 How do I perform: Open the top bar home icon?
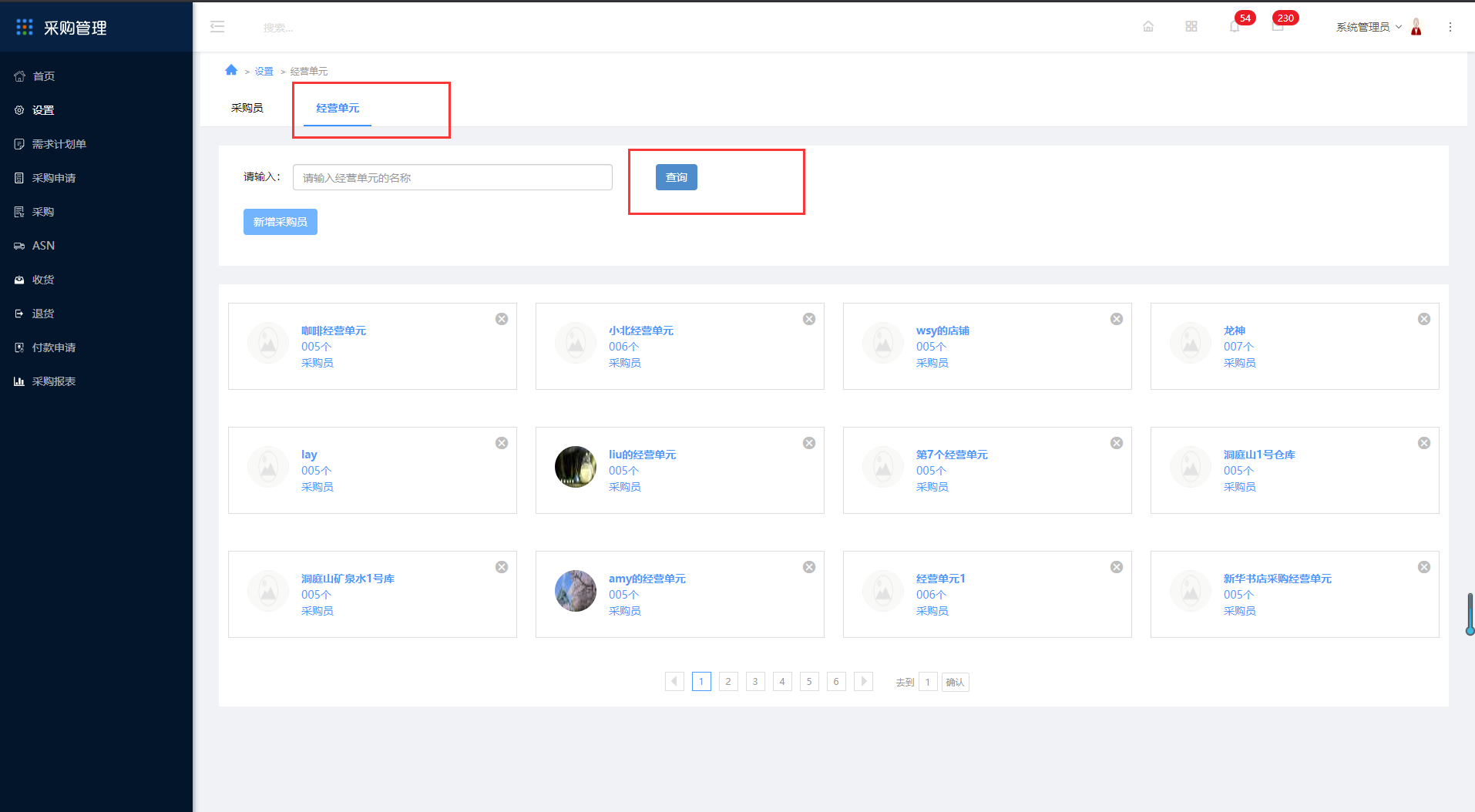(1148, 27)
